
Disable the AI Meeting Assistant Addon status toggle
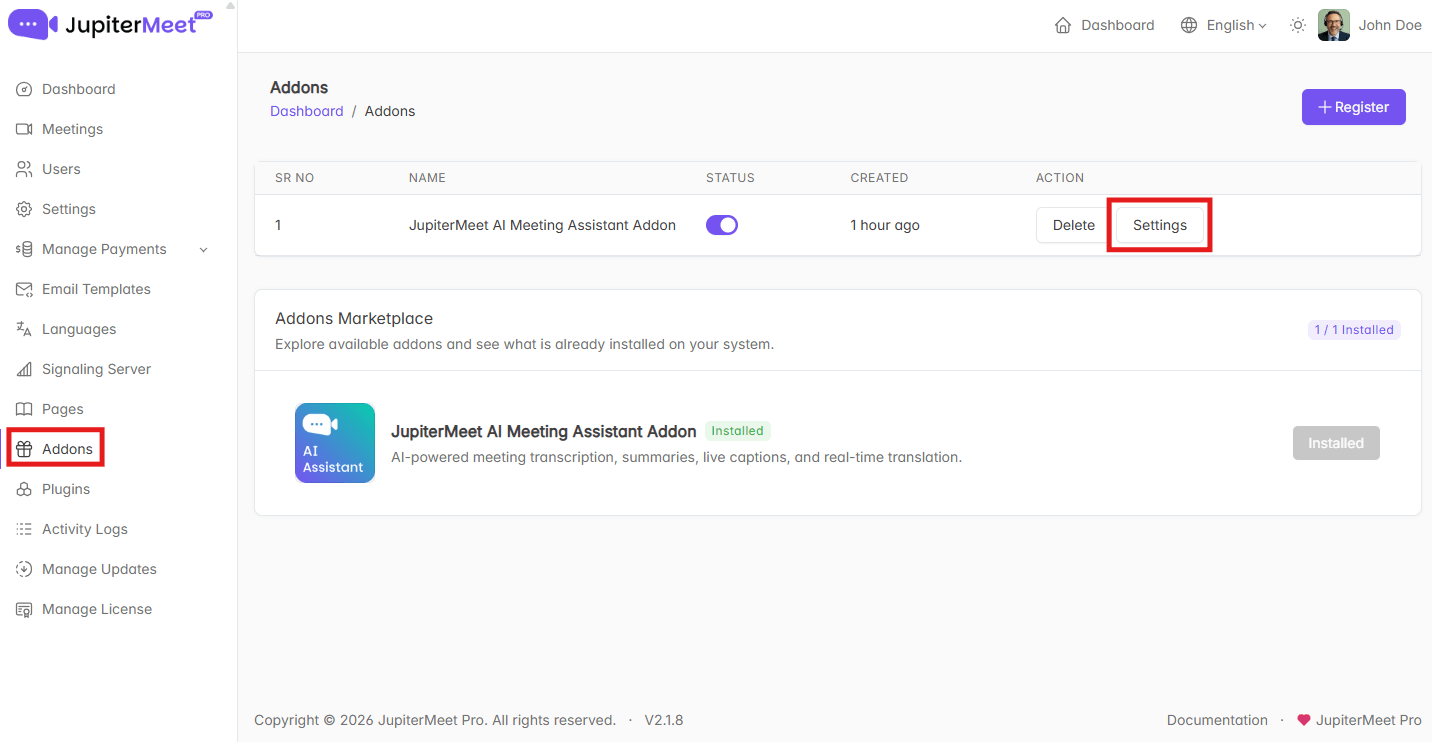[722, 225]
